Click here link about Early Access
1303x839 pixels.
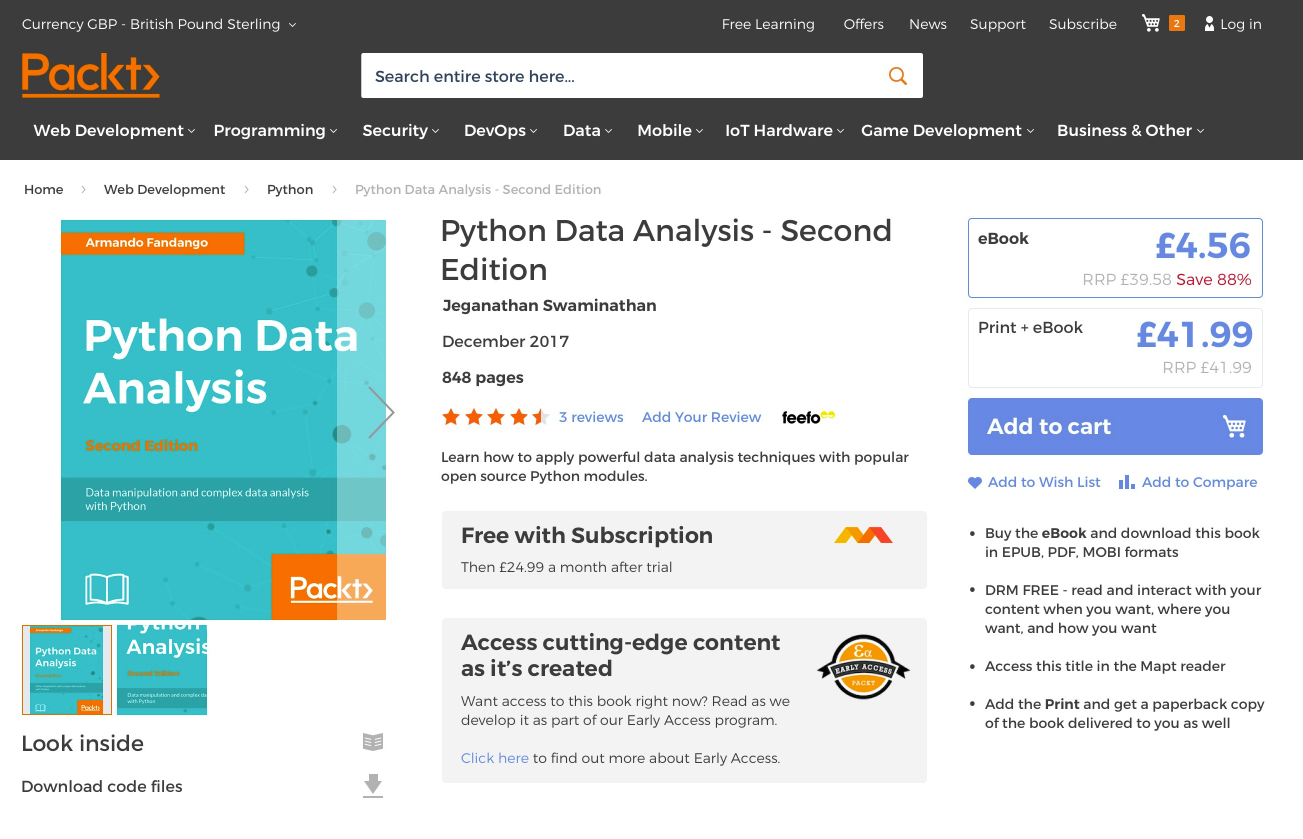pos(494,758)
